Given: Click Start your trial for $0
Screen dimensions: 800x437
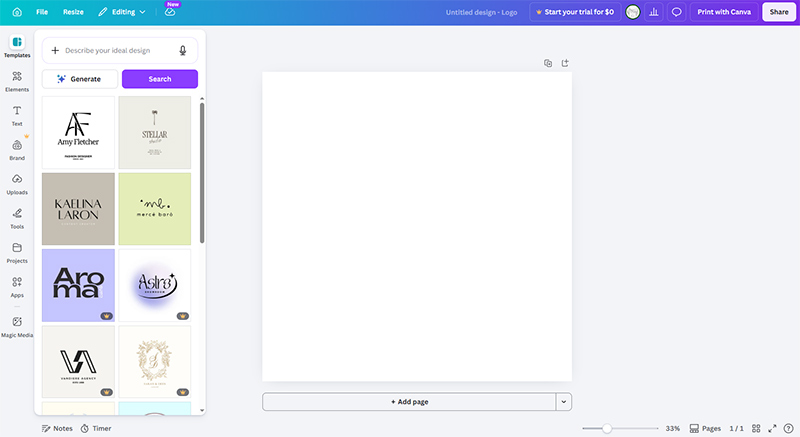Looking at the screenshot, I should coord(575,12).
